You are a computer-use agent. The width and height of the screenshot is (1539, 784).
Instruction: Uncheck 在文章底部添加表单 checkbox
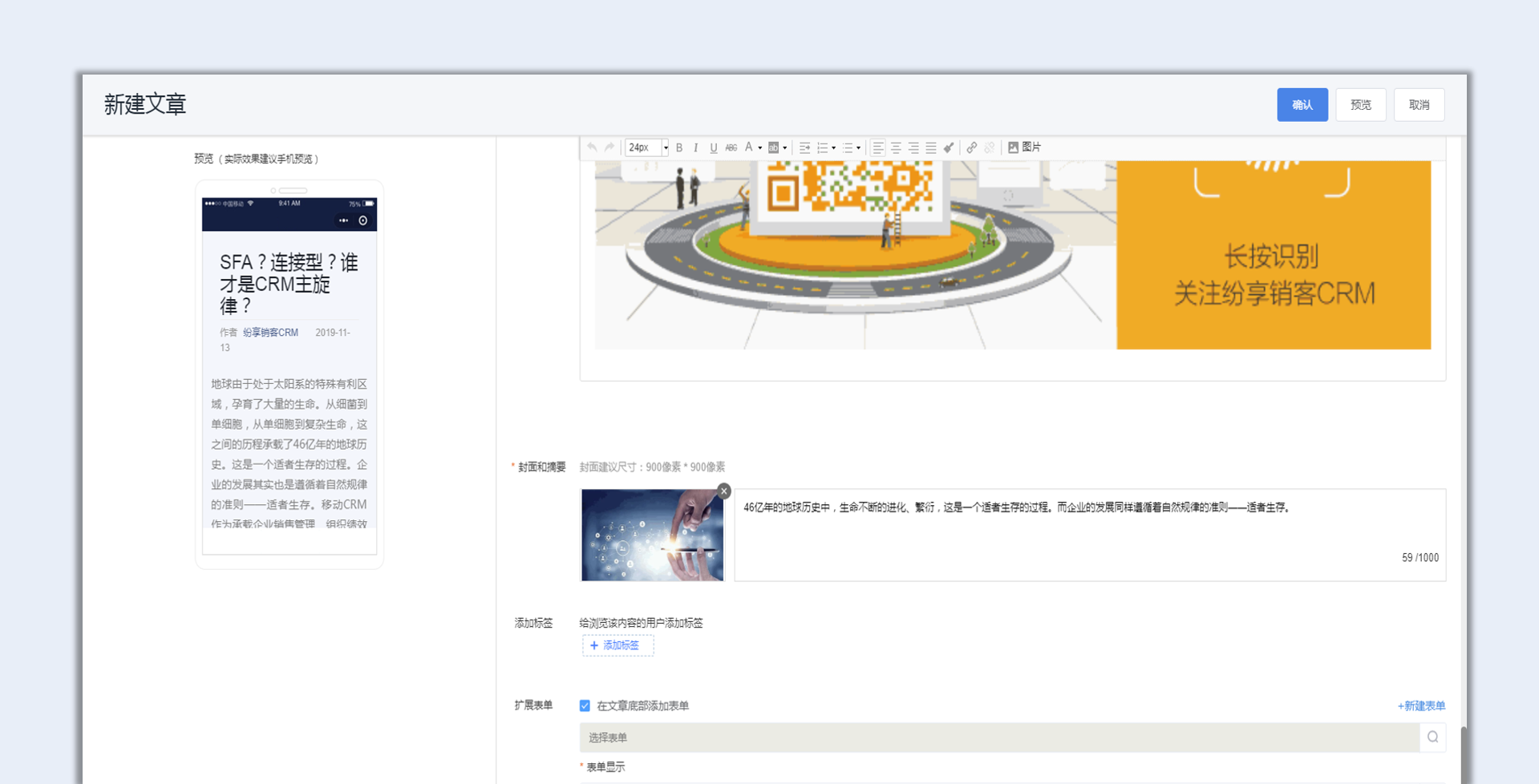[585, 705]
